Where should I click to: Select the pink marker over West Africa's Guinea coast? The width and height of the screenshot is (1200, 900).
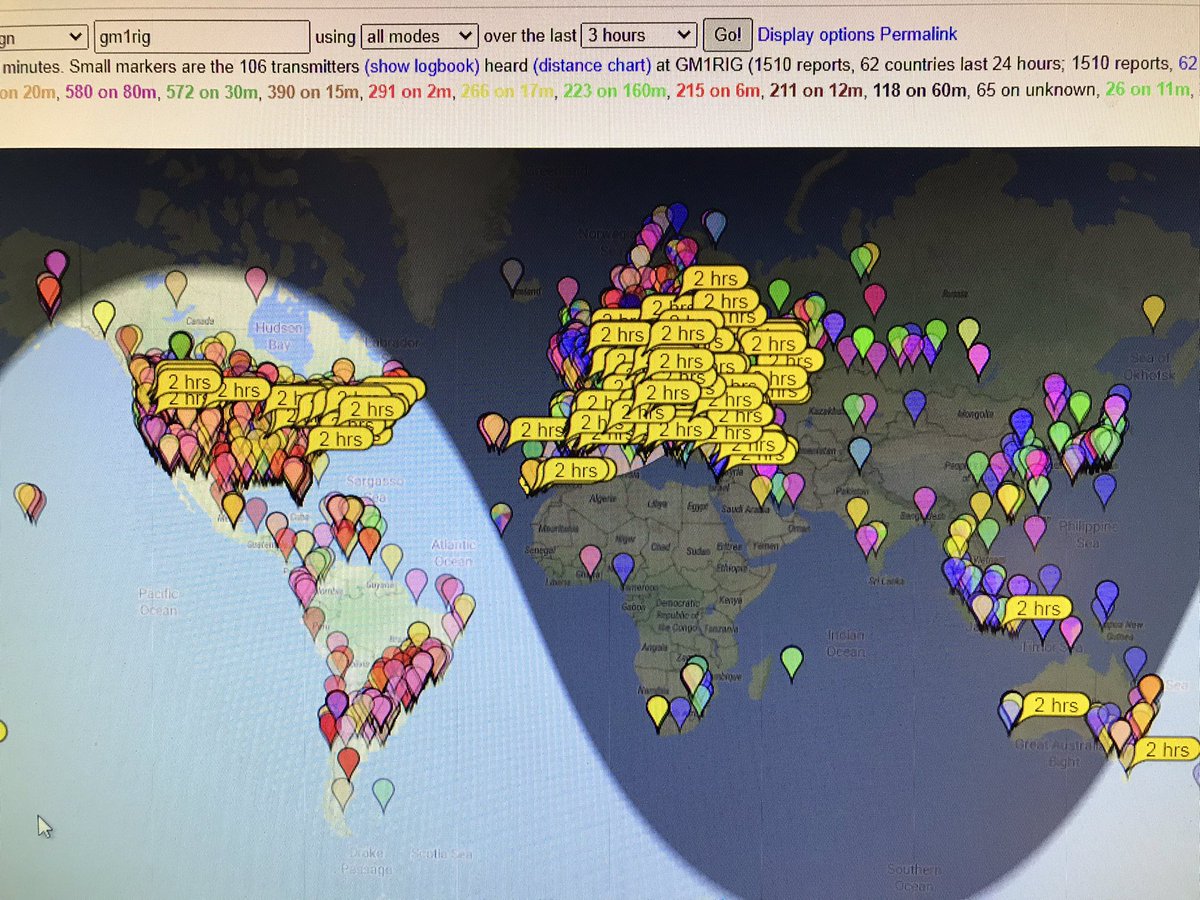point(590,560)
